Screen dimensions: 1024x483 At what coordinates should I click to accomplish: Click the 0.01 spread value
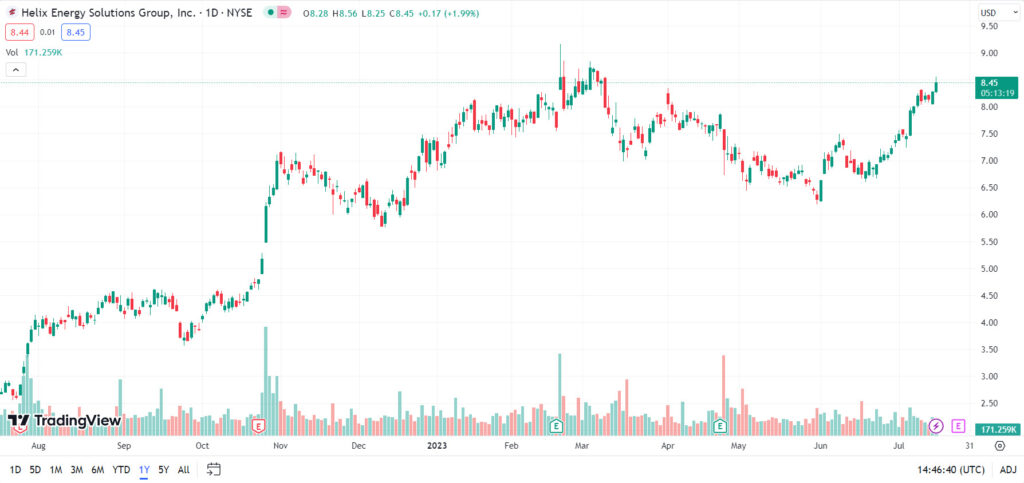point(47,32)
